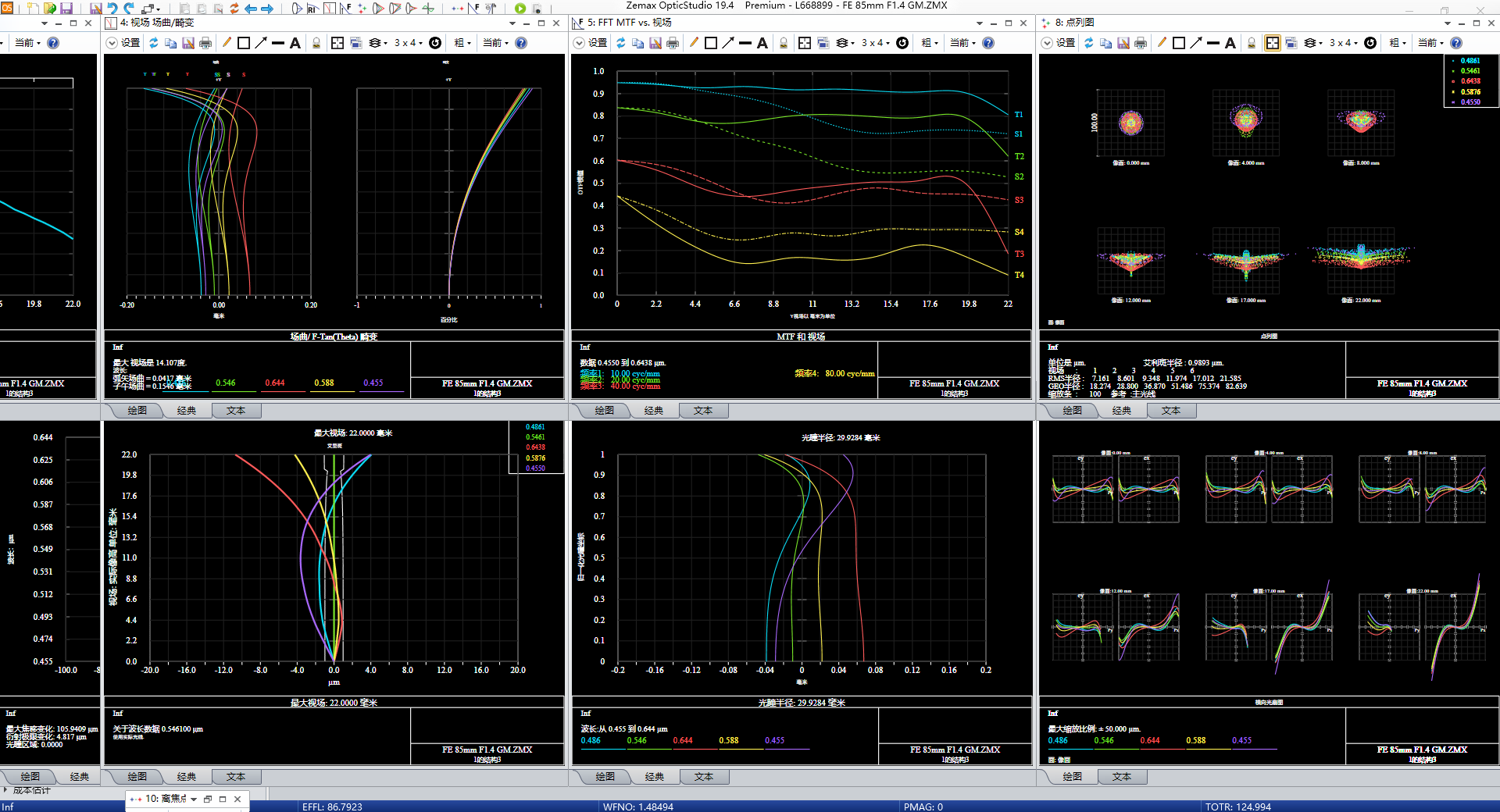Click the blue right arrow in the main toolbar

(267, 9)
